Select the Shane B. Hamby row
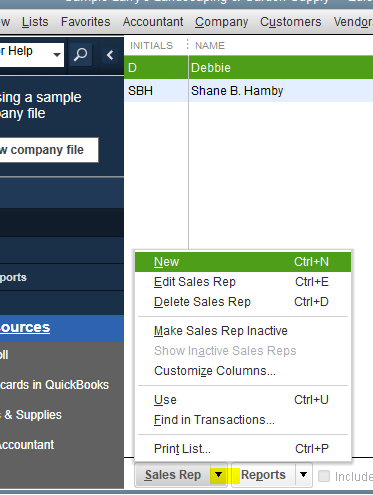 point(248,91)
